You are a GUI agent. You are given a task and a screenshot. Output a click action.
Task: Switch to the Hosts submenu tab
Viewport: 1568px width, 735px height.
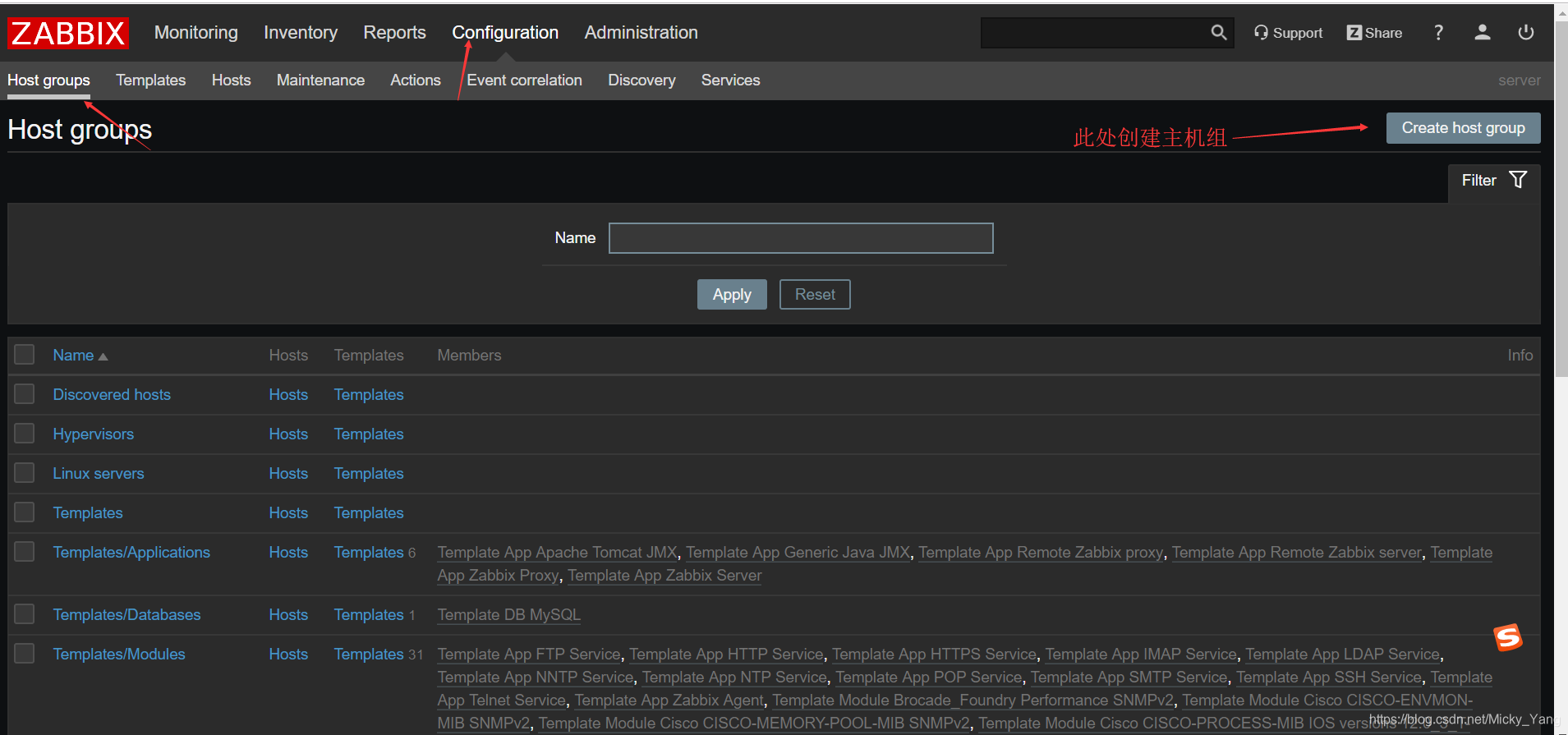coord(232,80)
